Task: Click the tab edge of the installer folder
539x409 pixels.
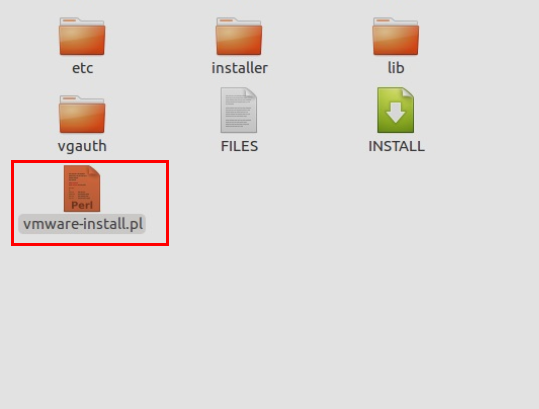Action: pyautogui.click(x=226, y=21)
